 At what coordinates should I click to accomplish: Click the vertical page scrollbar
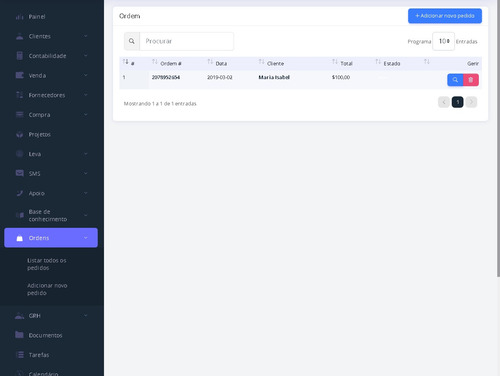coord(498,138)
